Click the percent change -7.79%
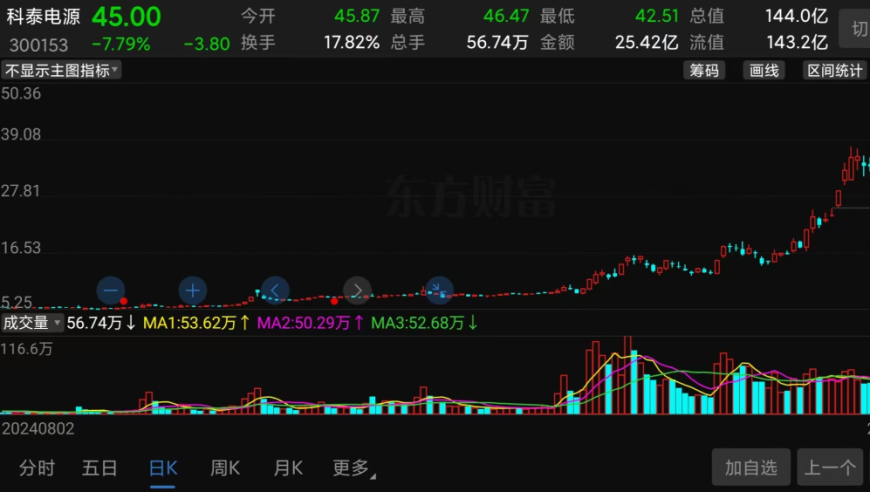870x492 pixels. click(x=121, y=44)
